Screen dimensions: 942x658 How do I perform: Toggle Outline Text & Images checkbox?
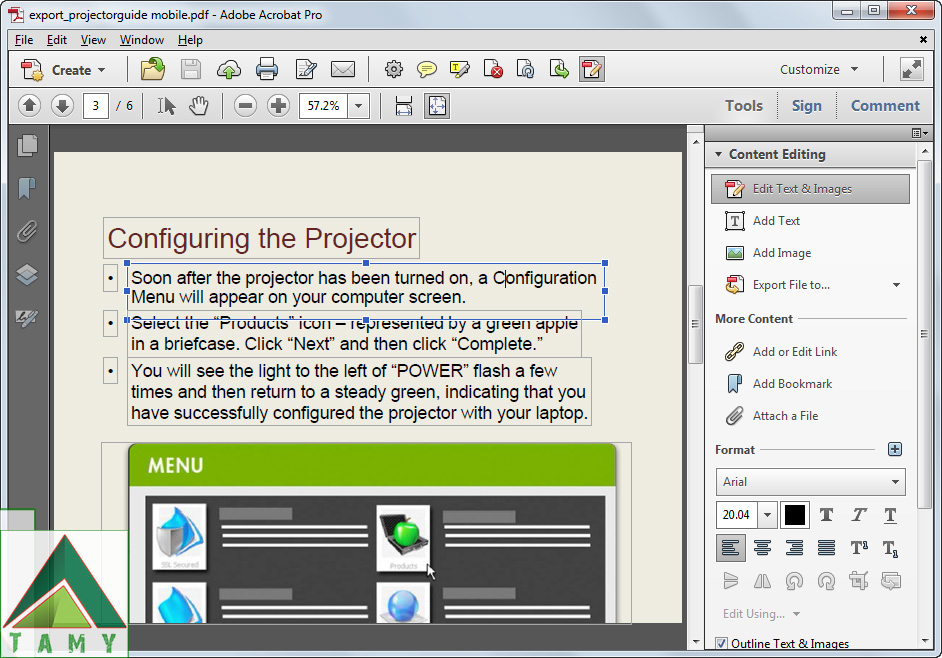coord(722,644)
